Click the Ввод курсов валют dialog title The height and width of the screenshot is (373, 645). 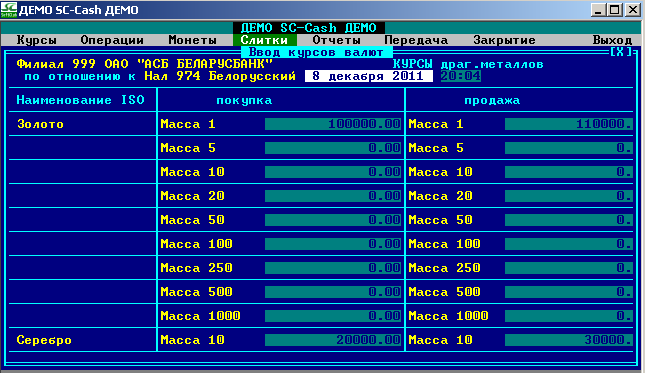click(x=316, y=52)
